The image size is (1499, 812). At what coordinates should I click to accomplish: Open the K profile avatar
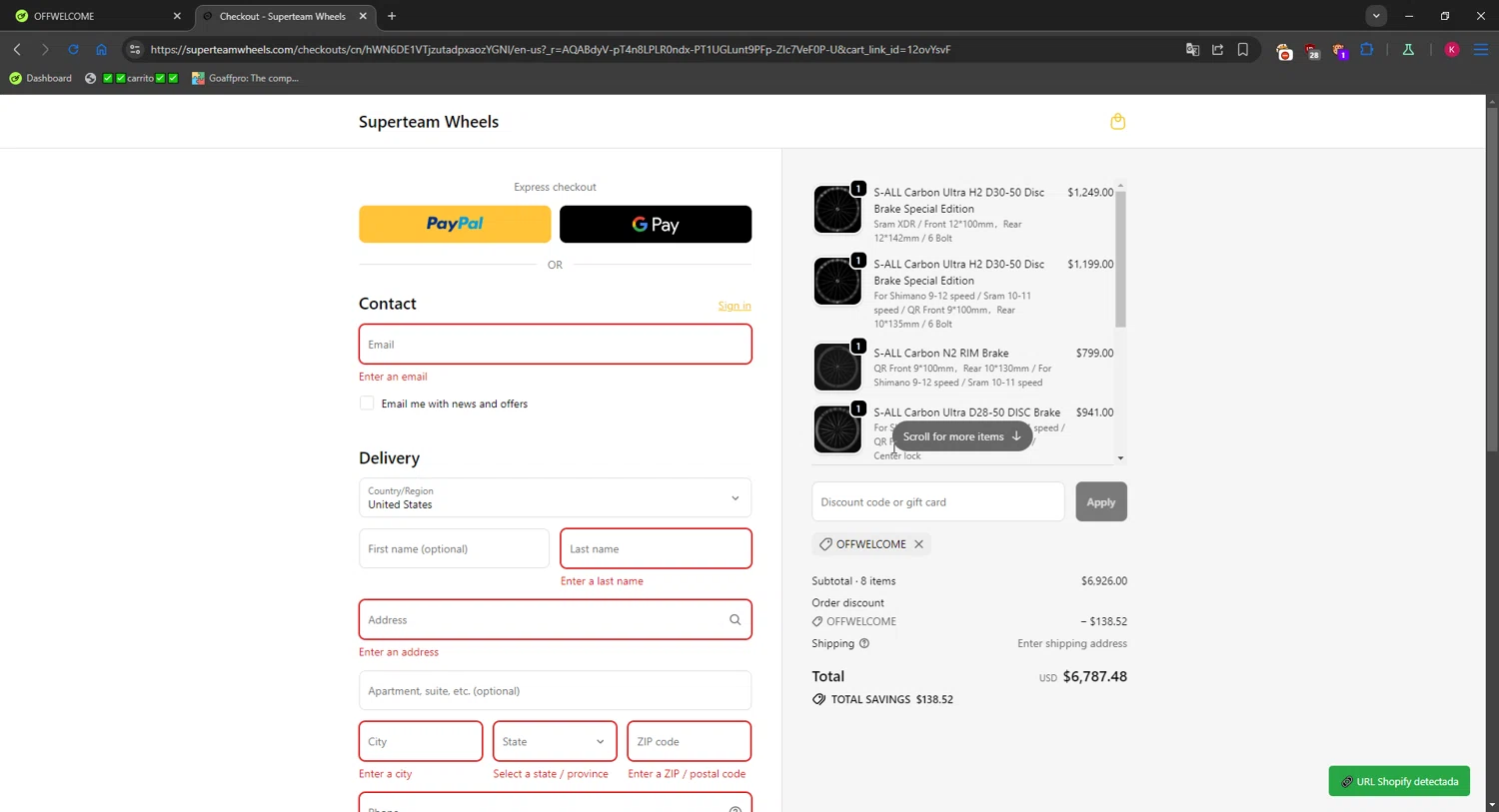[x=1452, y=49]
